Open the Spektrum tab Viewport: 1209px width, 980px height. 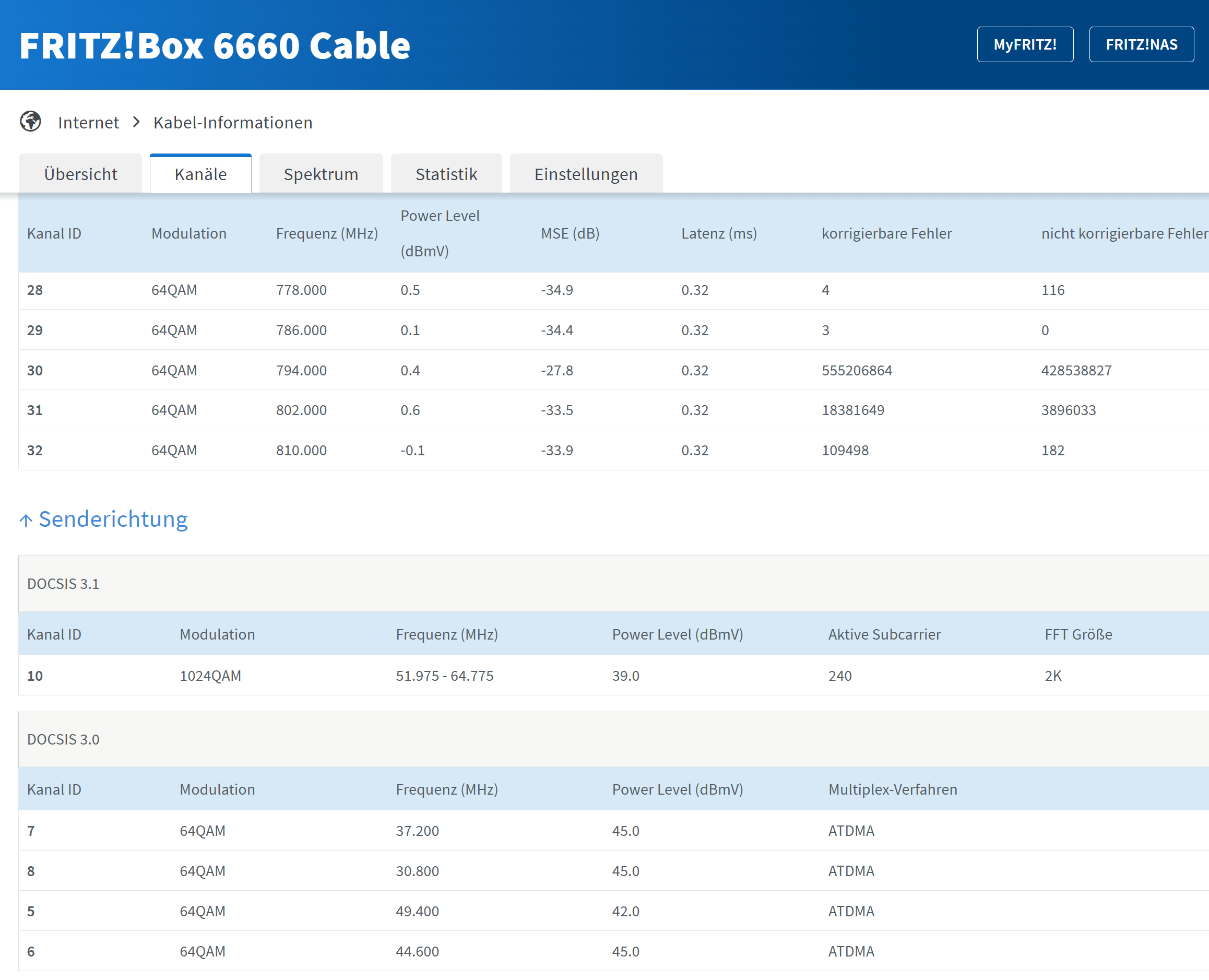point(321,174)
